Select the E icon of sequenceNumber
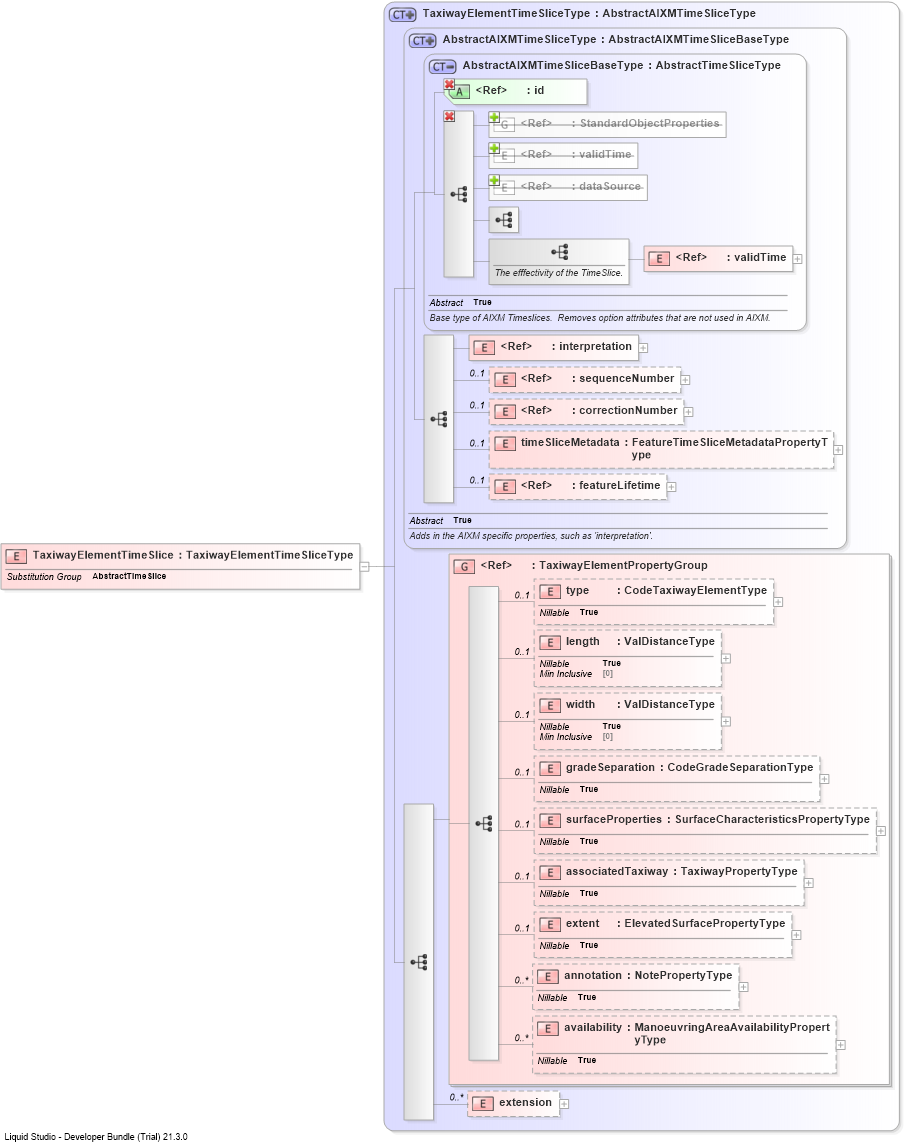The height and width of the screenshot is (1142, 904). coord(505,380)
